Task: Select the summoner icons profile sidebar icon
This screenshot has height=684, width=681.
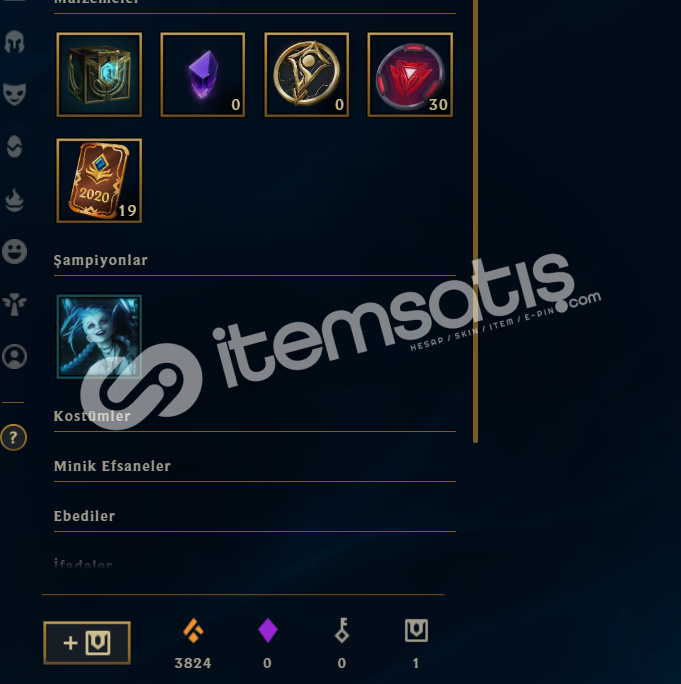Action: (14, 357)
